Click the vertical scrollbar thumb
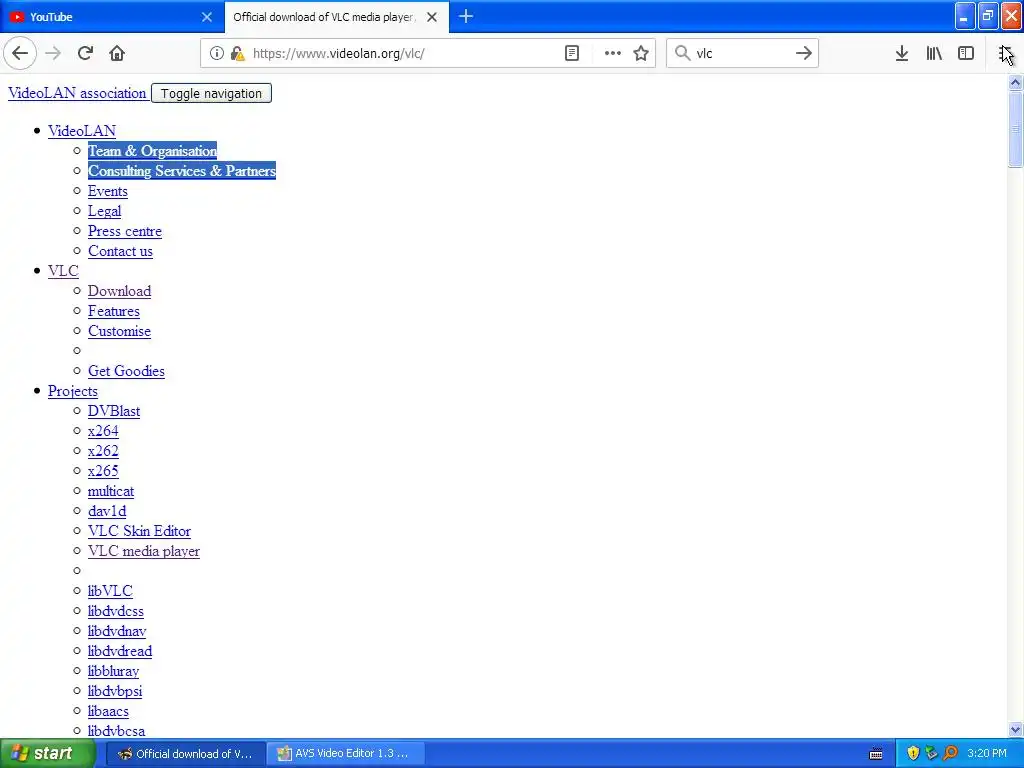Screen dimensions: 1024x768 [x=1015, y=129]
